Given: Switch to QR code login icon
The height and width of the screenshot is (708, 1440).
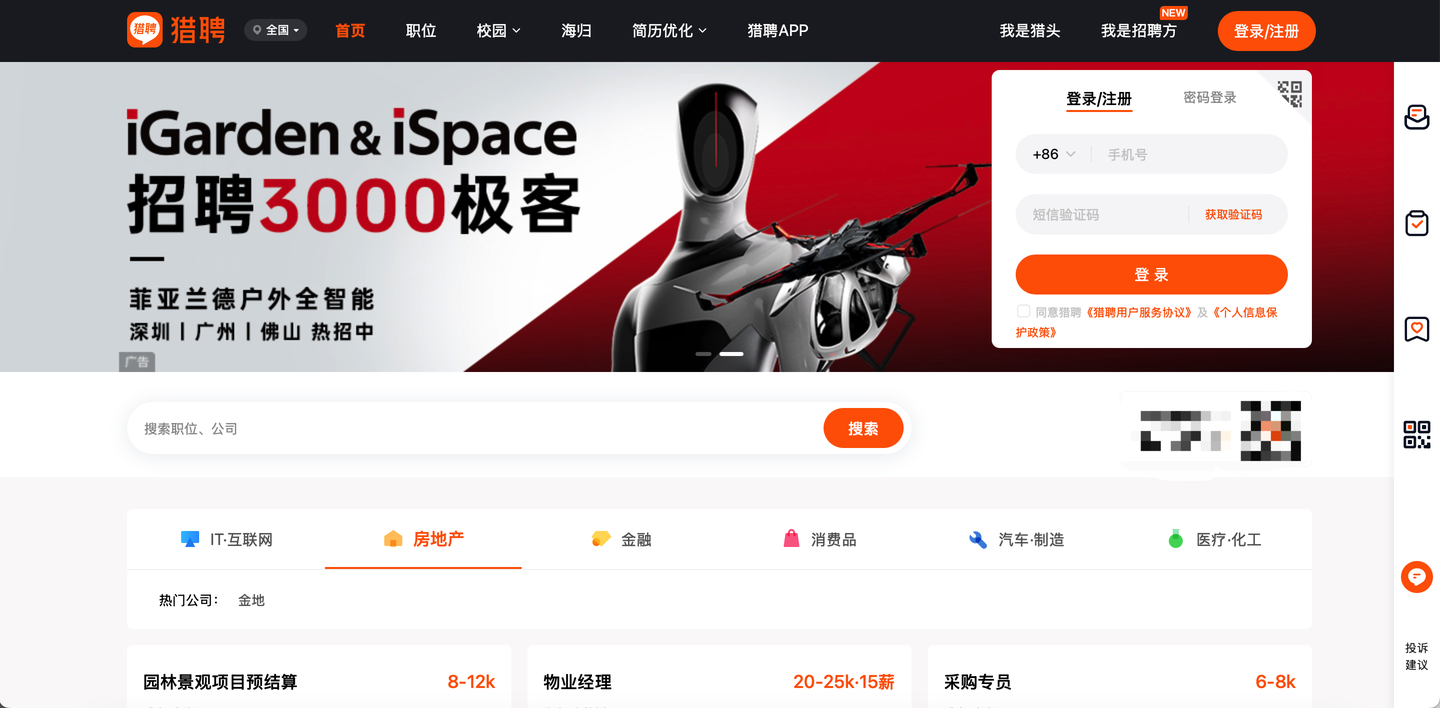Looking at the screenshot, I should [1290, 94].
